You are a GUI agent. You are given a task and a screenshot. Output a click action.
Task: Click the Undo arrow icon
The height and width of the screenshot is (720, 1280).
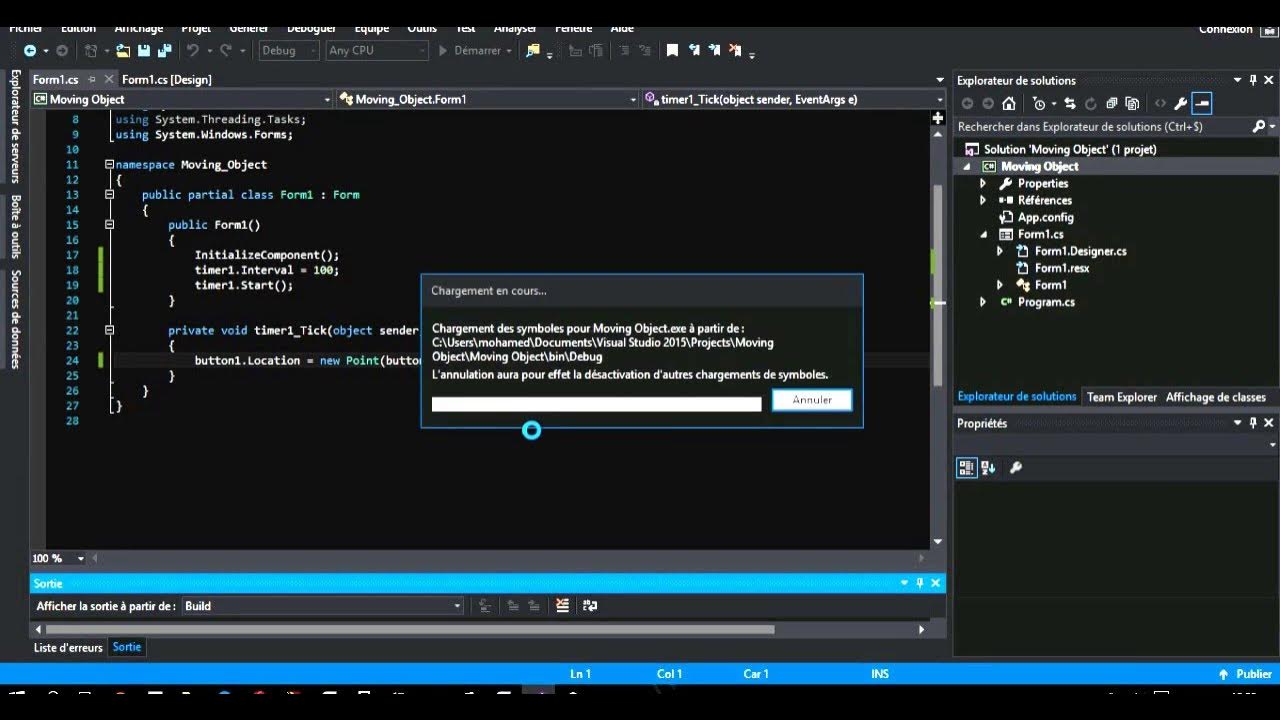pos(192,50)
